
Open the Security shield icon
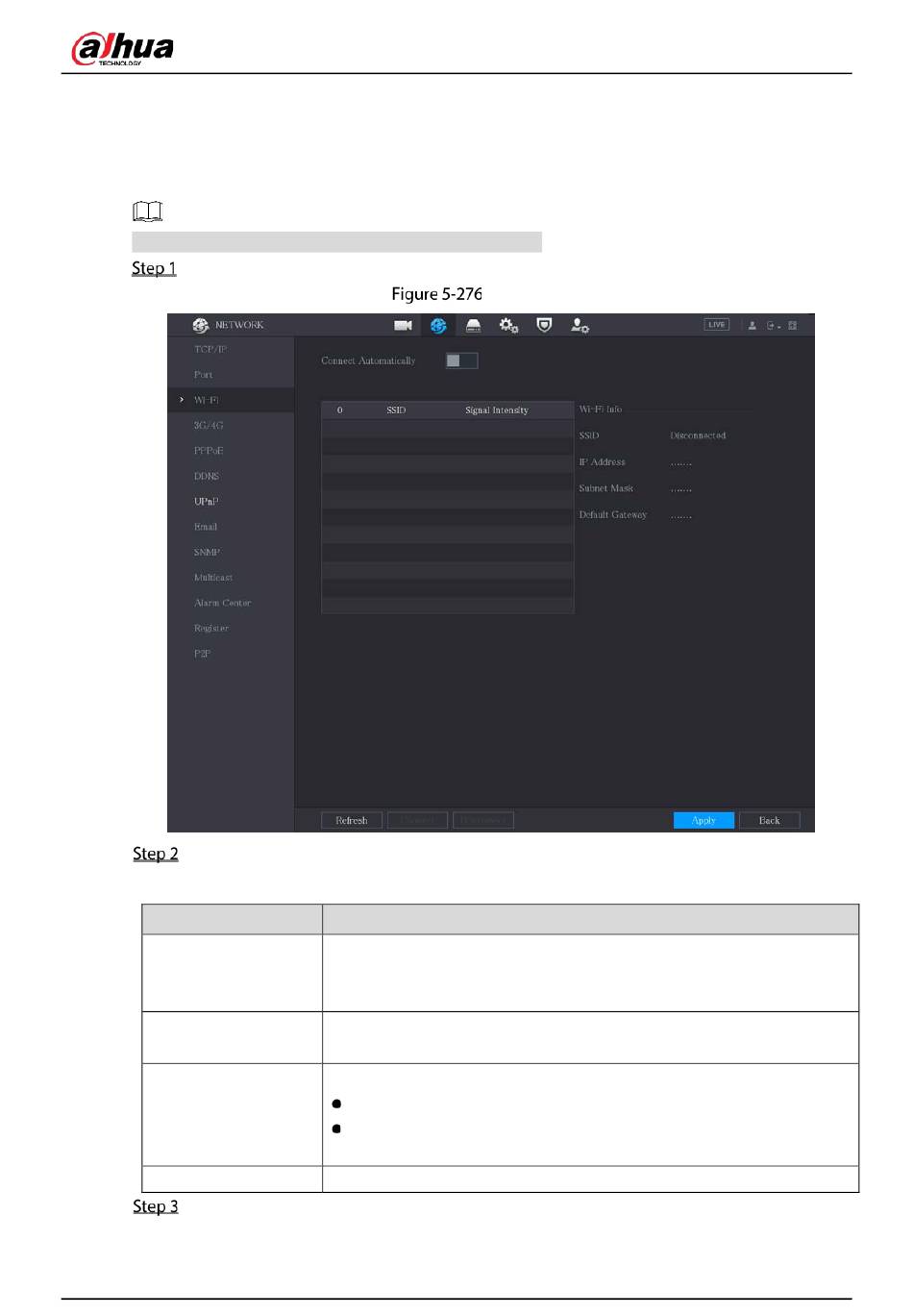pyautogui.click(x=544, y=326)
